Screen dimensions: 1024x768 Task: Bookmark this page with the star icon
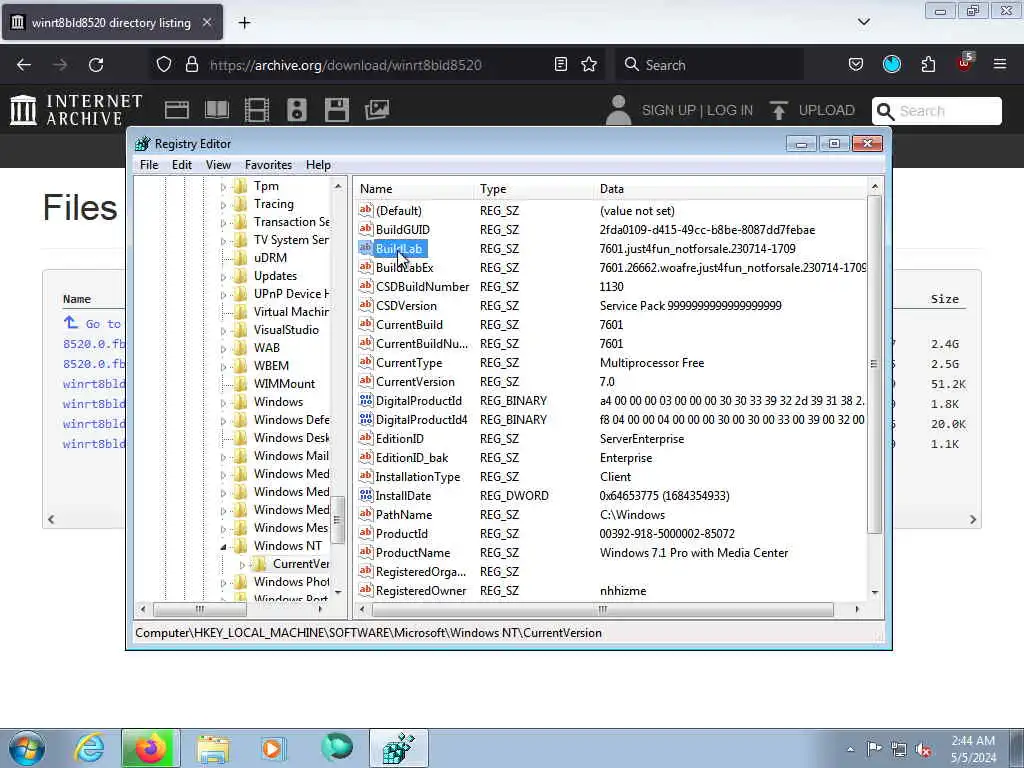coord(589,65)
